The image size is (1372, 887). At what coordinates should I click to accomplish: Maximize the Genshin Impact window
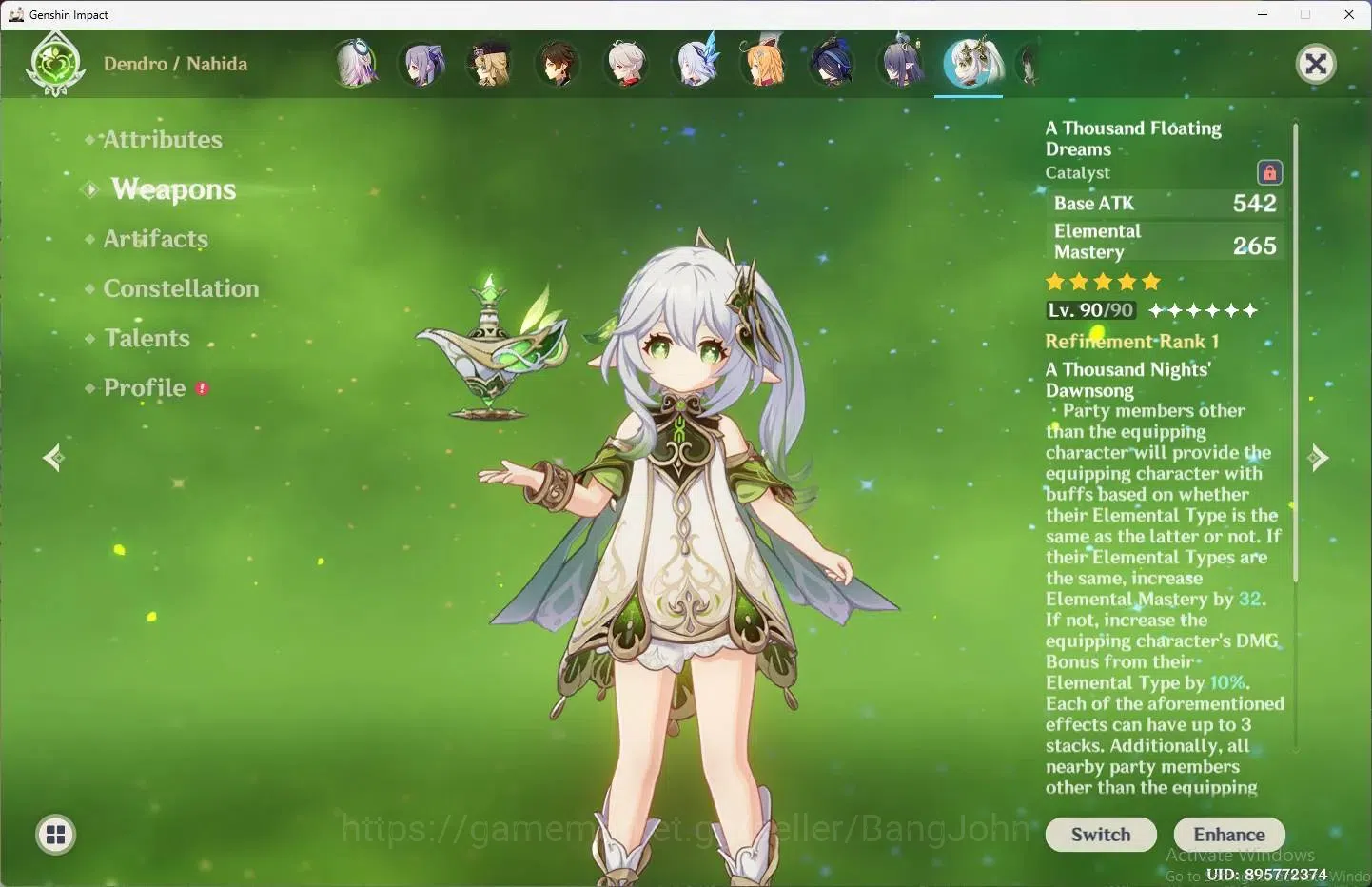[1305, 14]
